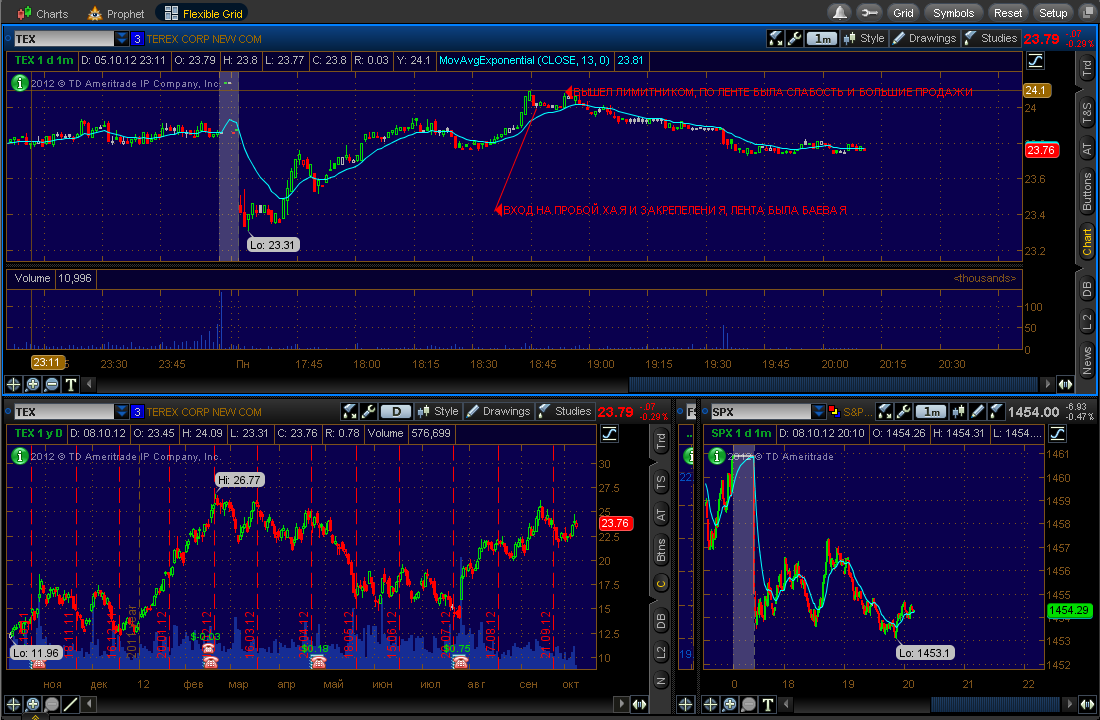
Task: Click the Reset button
Action: tap(1007, 13)
